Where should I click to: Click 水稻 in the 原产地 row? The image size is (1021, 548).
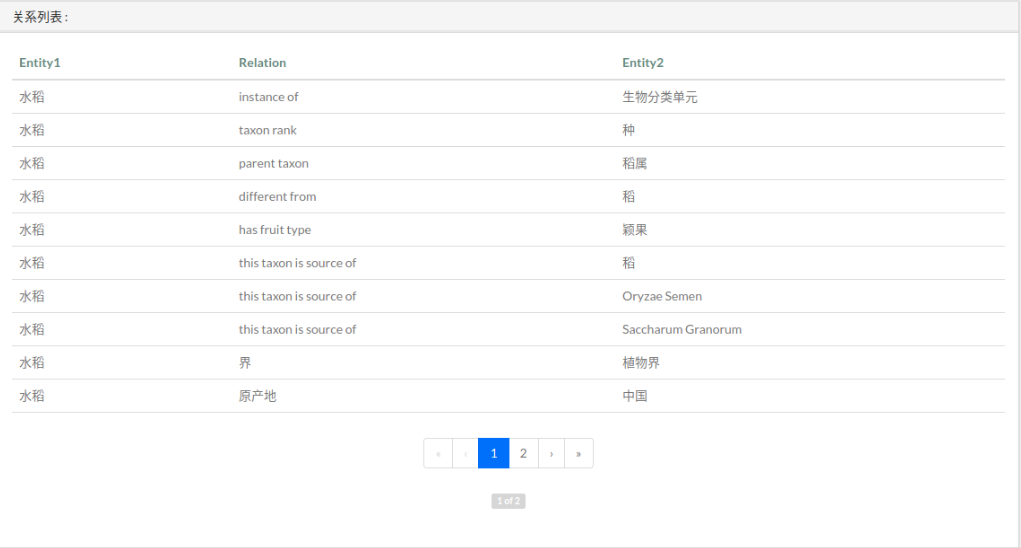pos(32,396)
